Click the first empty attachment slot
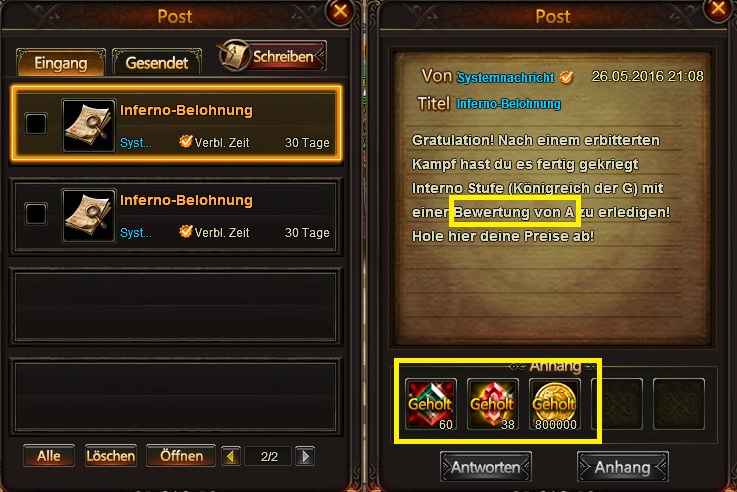737x492 pixels. click(x=617, y=404)
